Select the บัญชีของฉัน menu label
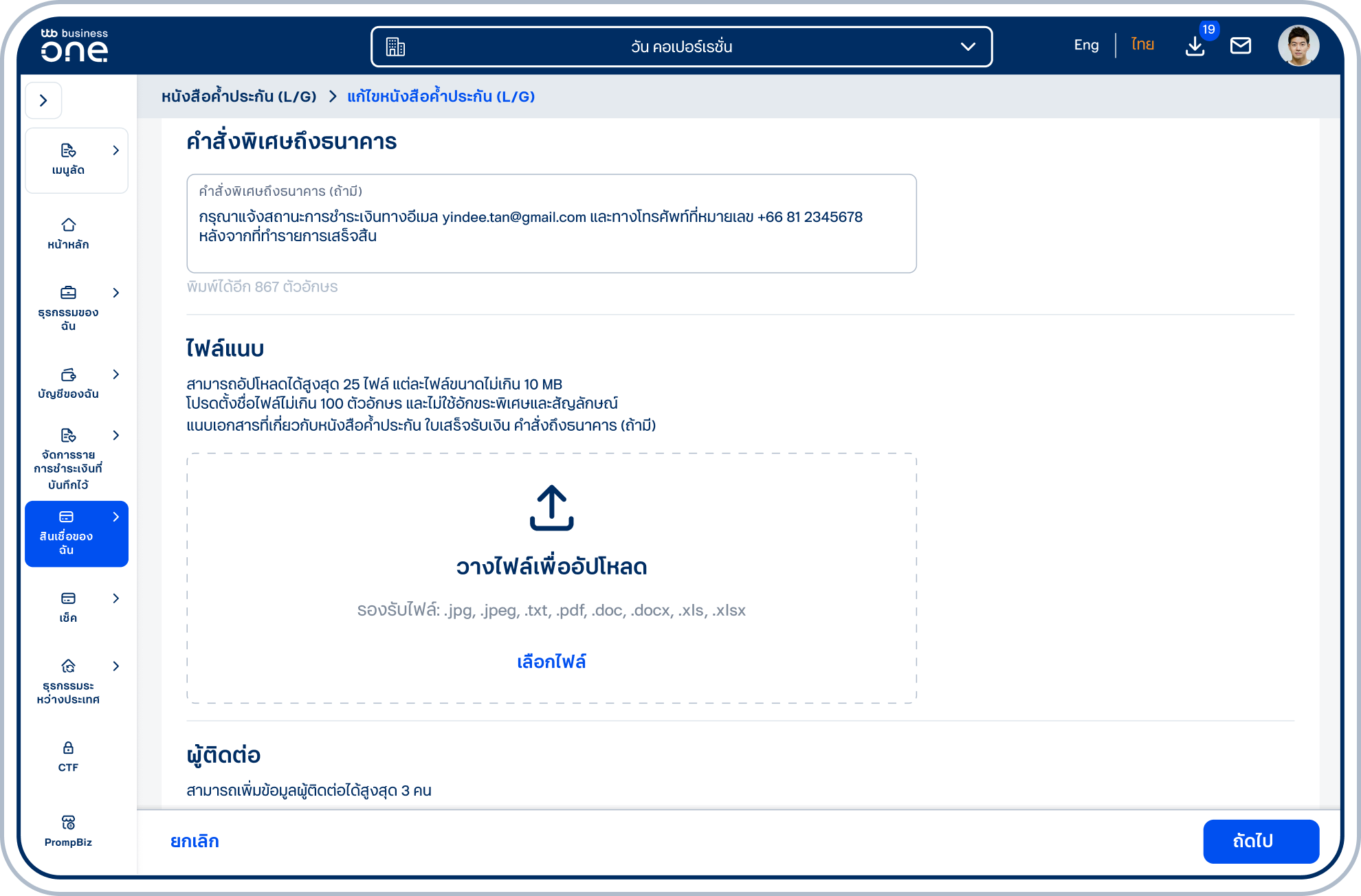Viewport: 1361px width, 896px height. coord(68,394)
